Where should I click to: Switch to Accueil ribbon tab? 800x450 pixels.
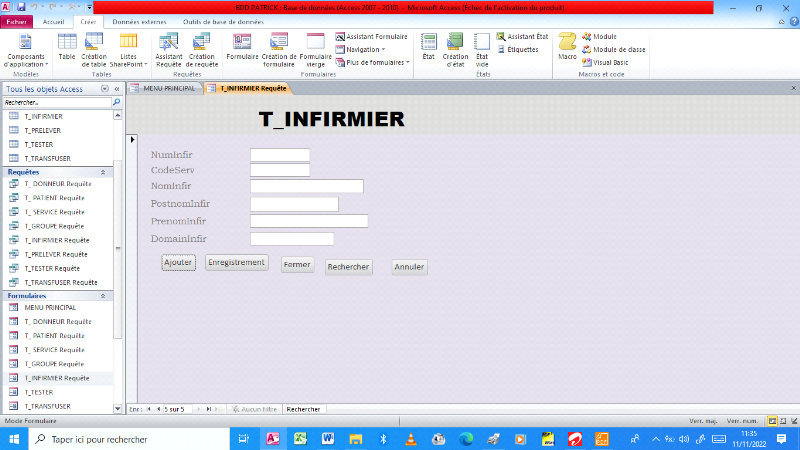[54, 22]
